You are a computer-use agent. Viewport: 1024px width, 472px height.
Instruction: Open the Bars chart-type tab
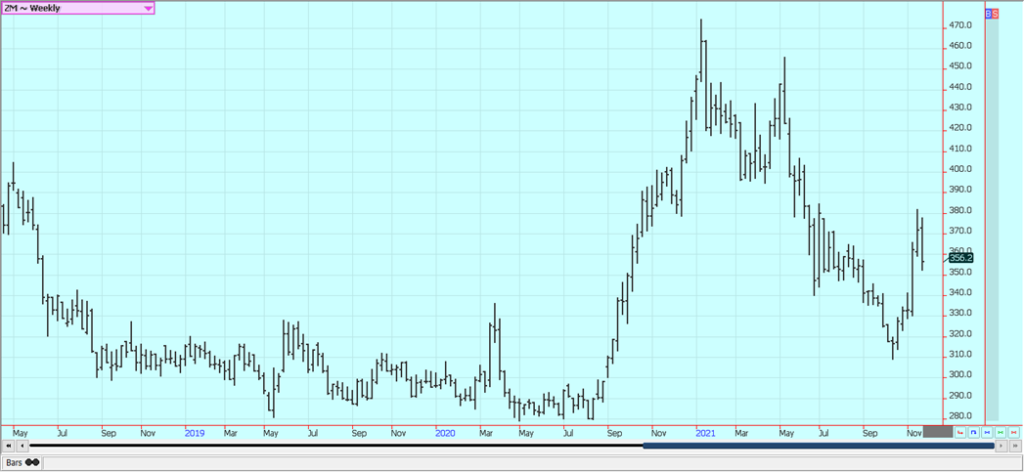tap(22, 462)
